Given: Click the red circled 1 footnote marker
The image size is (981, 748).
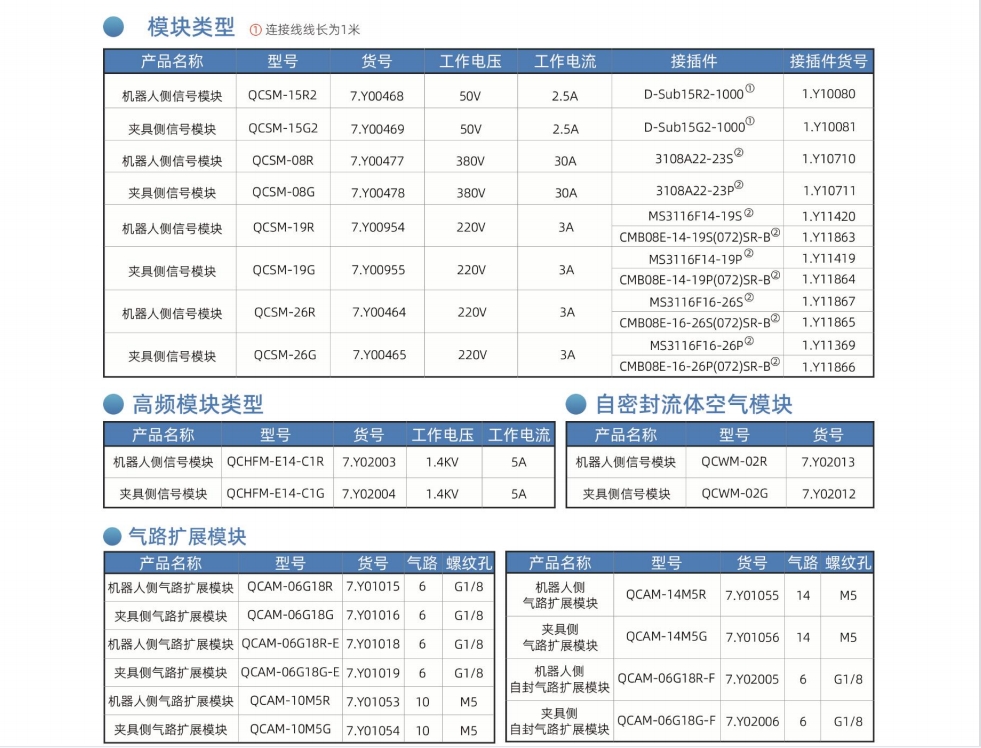Looking at the screenshot, I should pos(255,30).
